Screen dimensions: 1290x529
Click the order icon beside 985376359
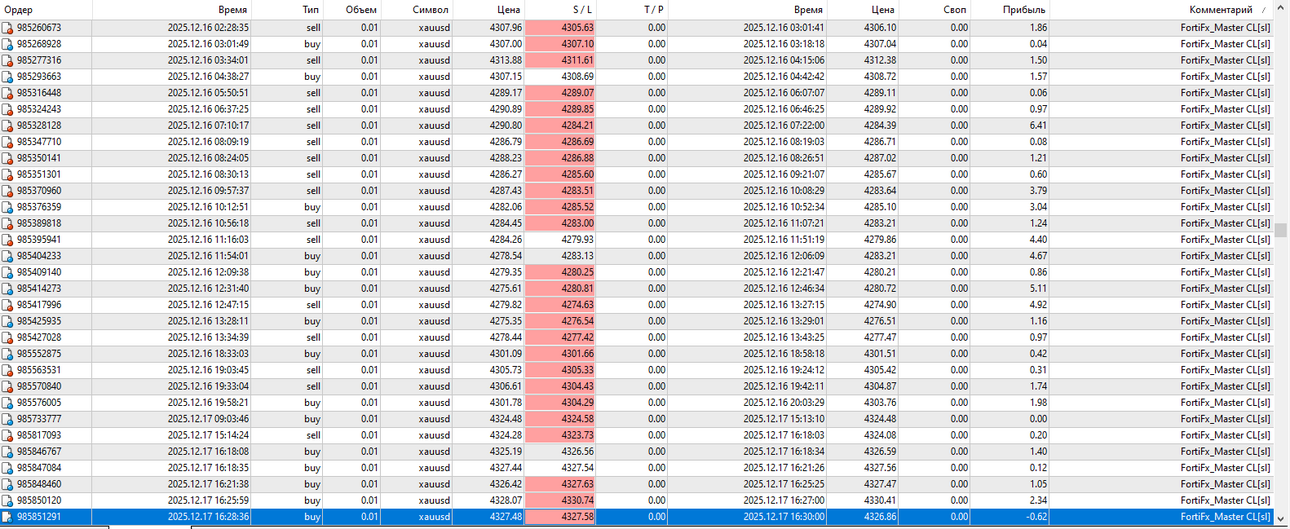pyautogui.click(x=8, y=207)
